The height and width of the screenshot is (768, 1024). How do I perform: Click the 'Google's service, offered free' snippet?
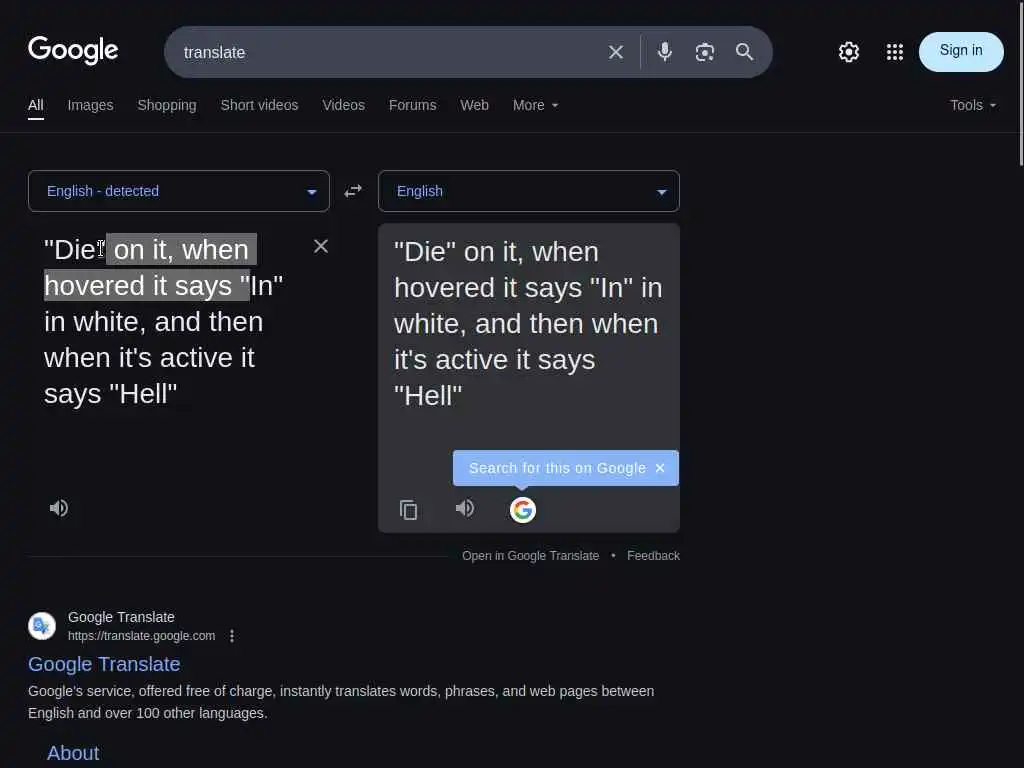click(x=341, y=702)
